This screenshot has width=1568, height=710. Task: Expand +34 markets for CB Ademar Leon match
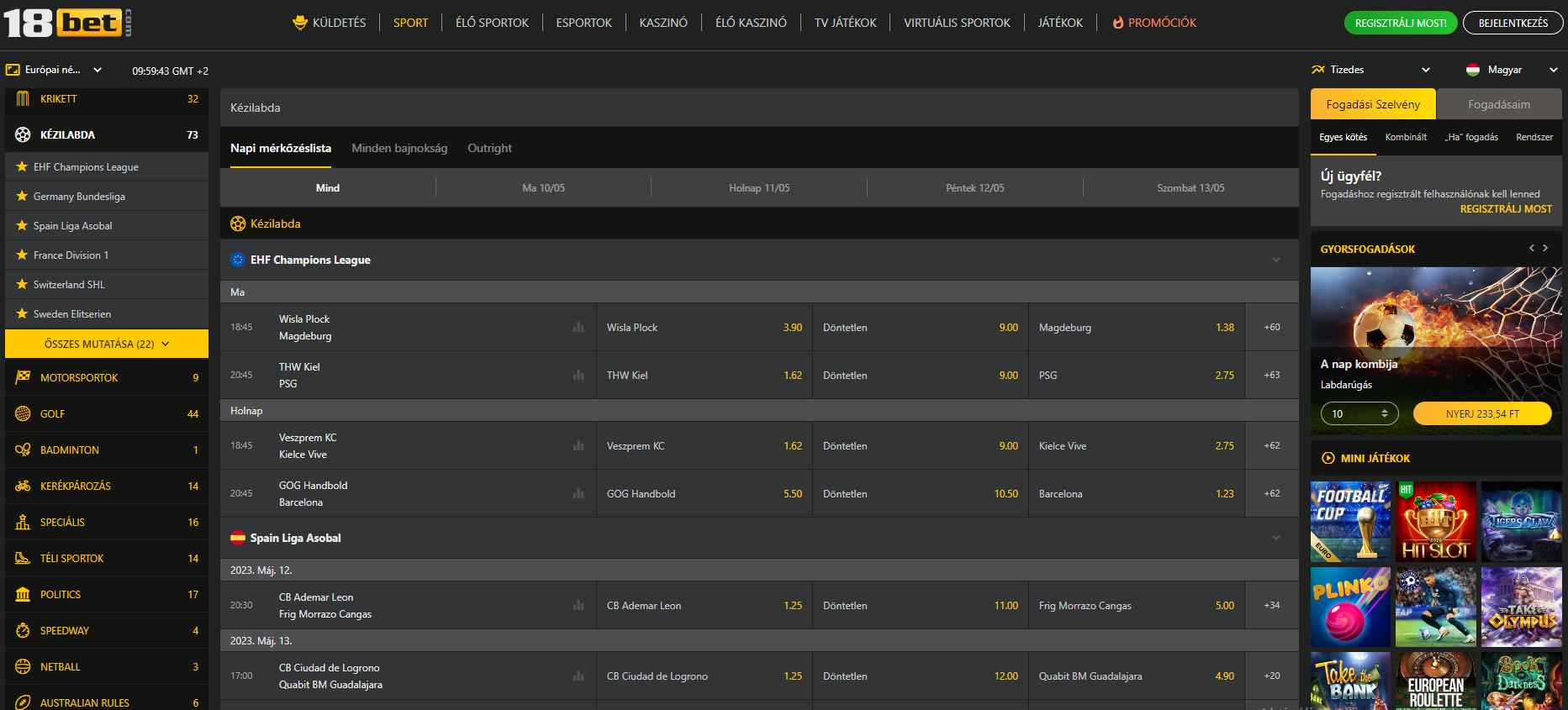coord(1272,606)
